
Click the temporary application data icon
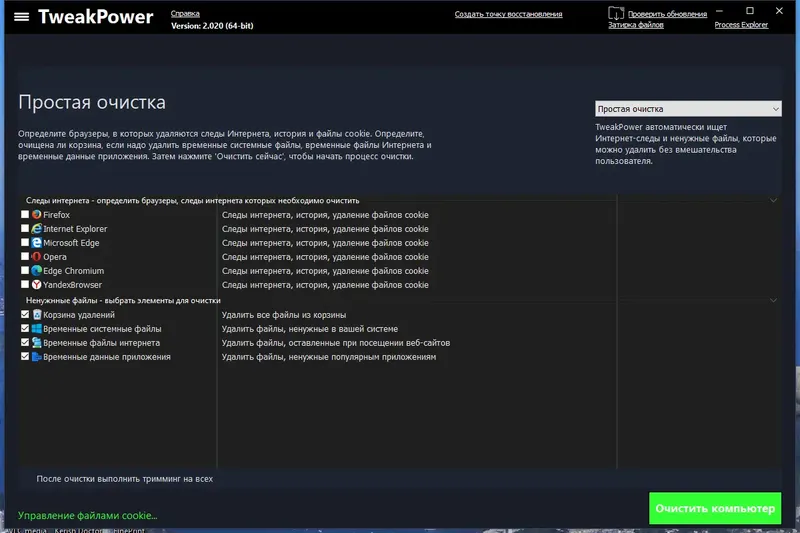pyautogui.click(x=37, y=357)
